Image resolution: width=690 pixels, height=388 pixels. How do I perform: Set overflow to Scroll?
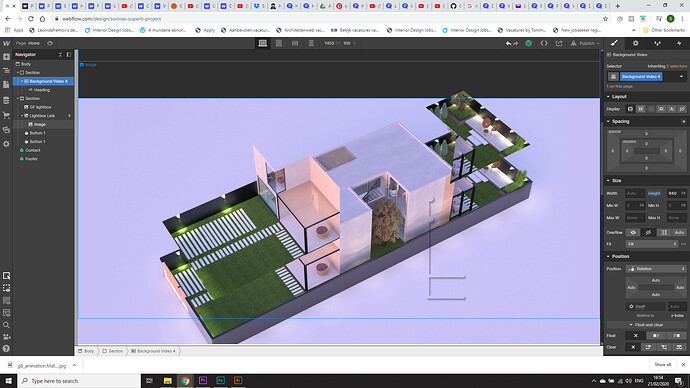(x=664, y=232)
